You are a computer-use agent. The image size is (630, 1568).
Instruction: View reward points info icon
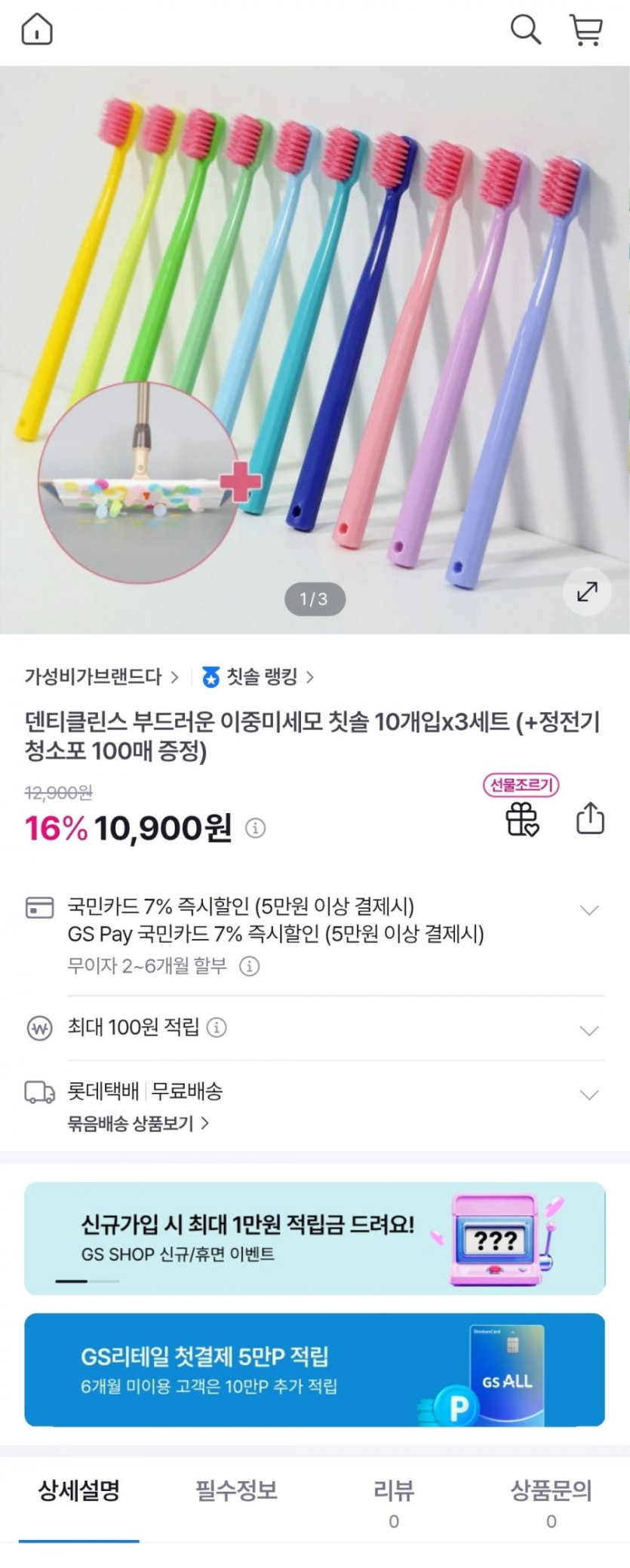(x=217, y=1027)
